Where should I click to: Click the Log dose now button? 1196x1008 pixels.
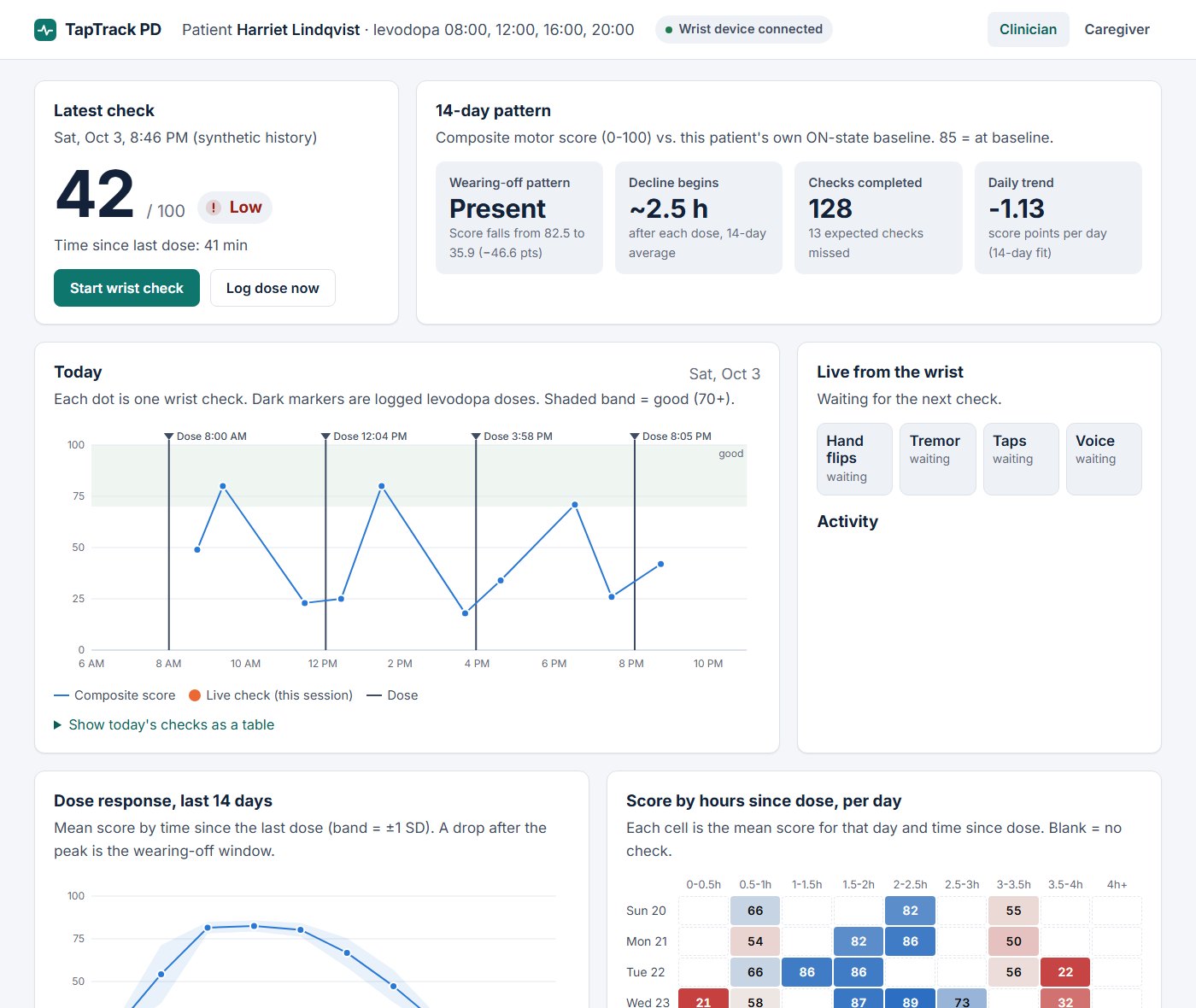coord(273,288)
